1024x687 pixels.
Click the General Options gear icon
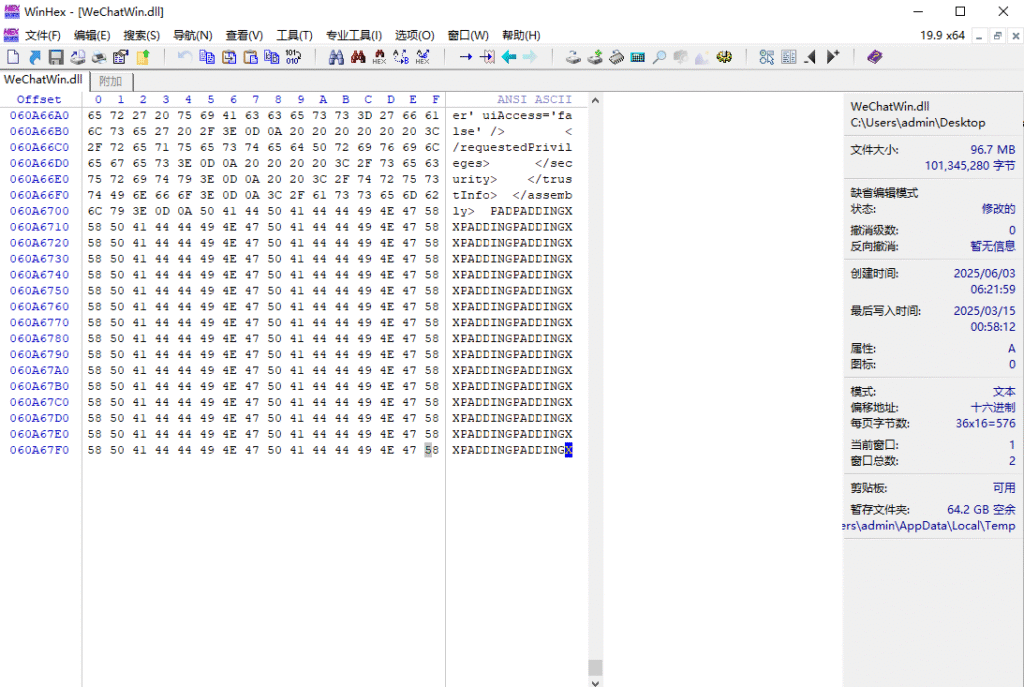(x=724, y=57)
